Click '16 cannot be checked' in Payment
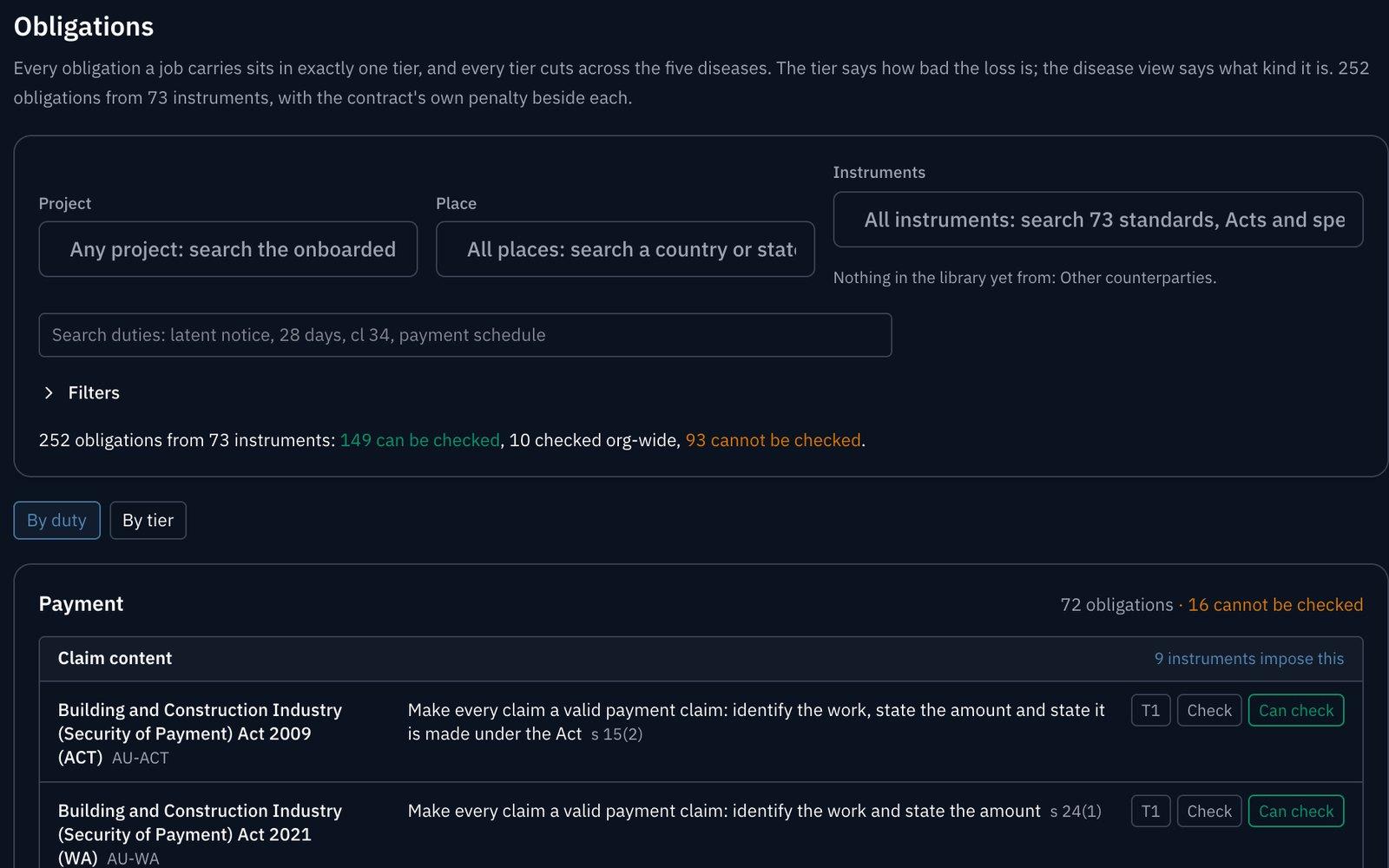The image size is (1389, 868). tap(1275, 605)
